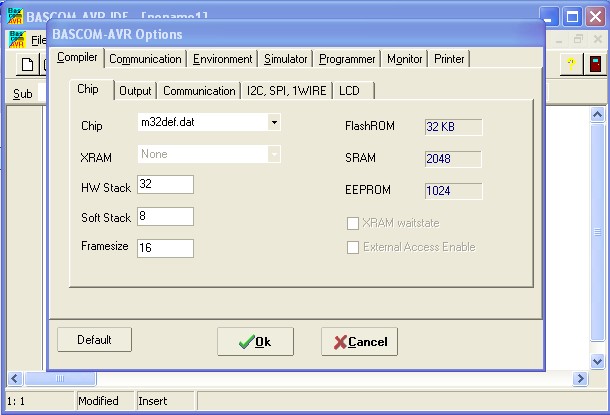Click the vertical scrollbar thumb in editor

[597, 233]
